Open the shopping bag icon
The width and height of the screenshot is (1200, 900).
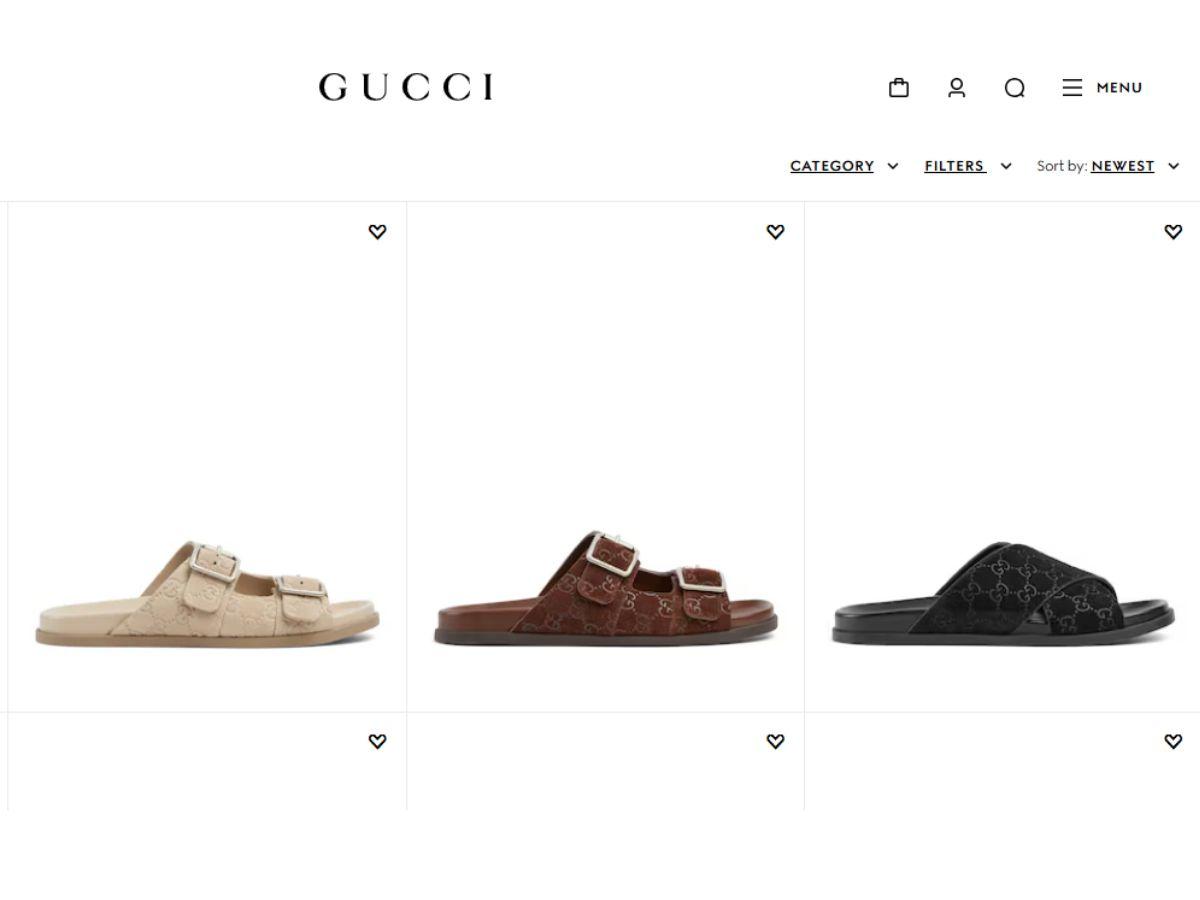coord(899,88)
